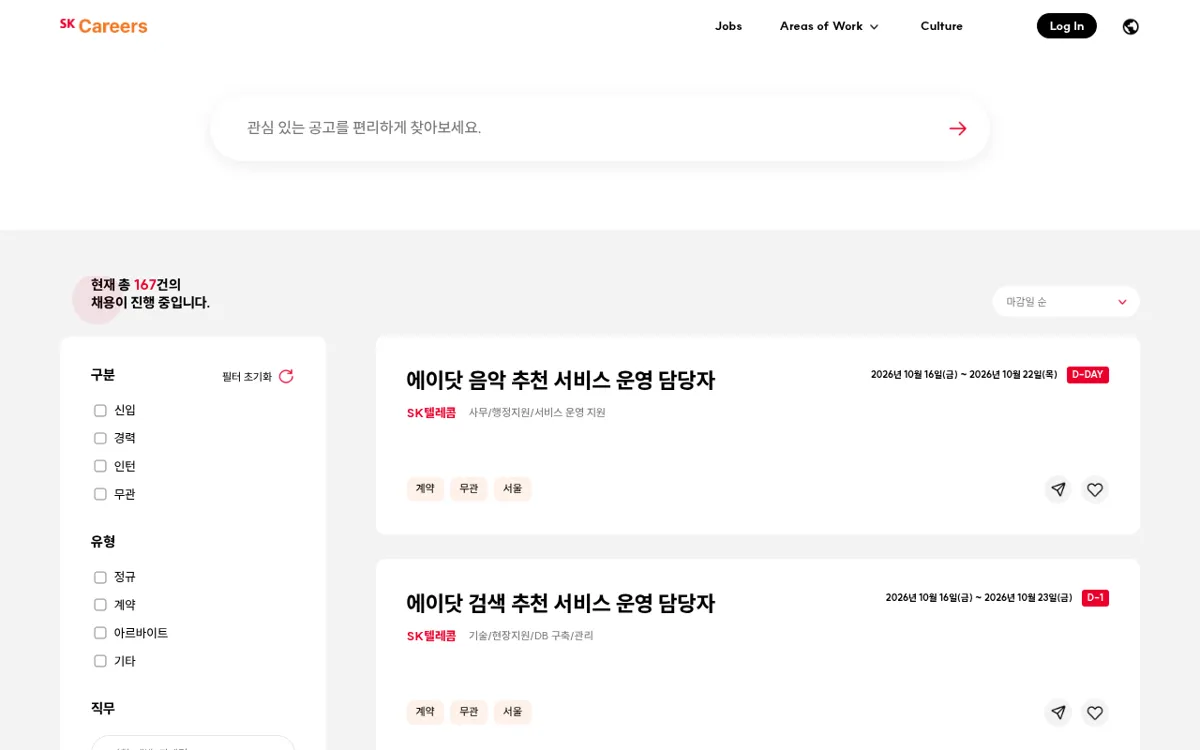Click the D-1 badge

pos(1095,598)
